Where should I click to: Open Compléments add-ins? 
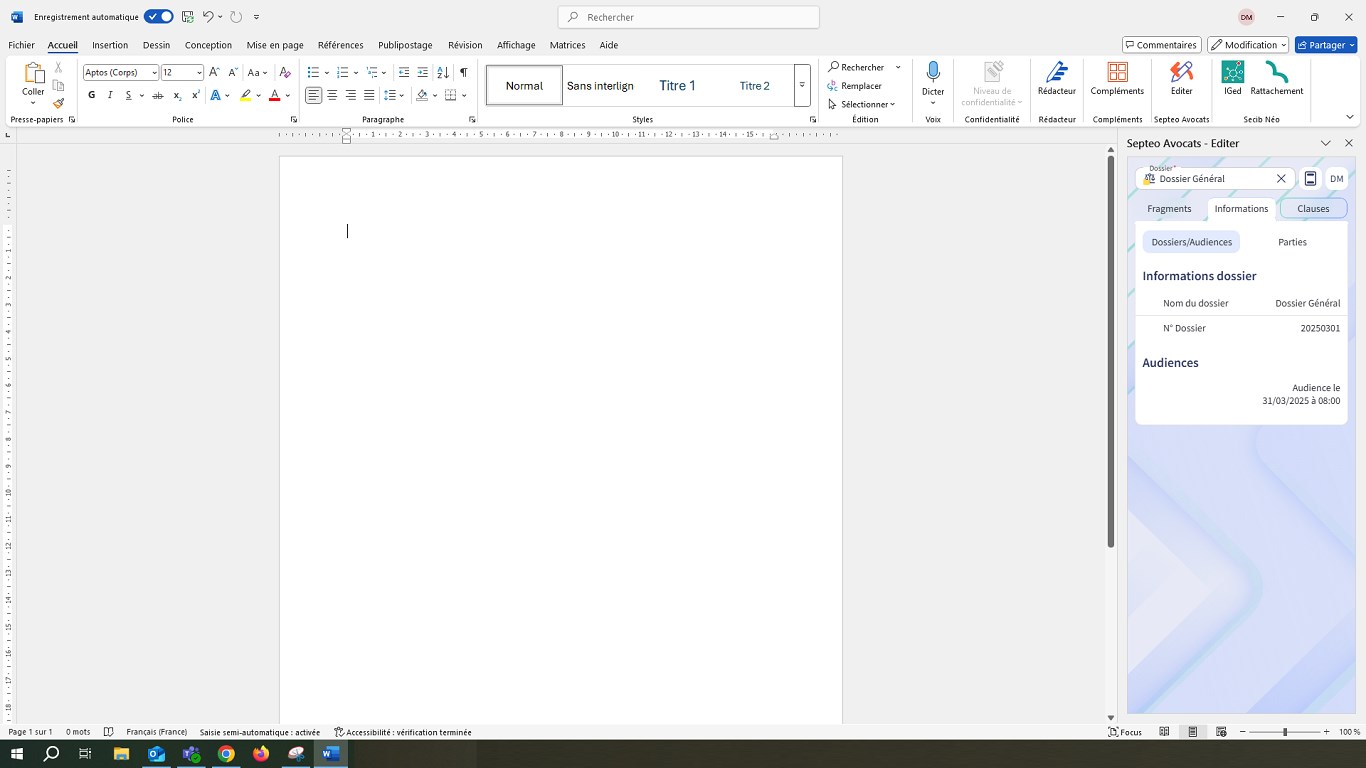pyautogui.click(x=1117, y=79)
